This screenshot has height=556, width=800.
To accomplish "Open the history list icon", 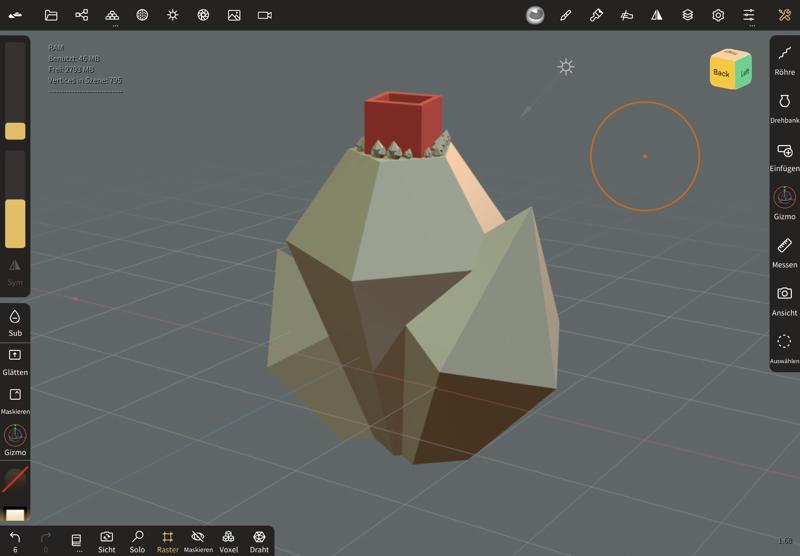I will (76, 541).
